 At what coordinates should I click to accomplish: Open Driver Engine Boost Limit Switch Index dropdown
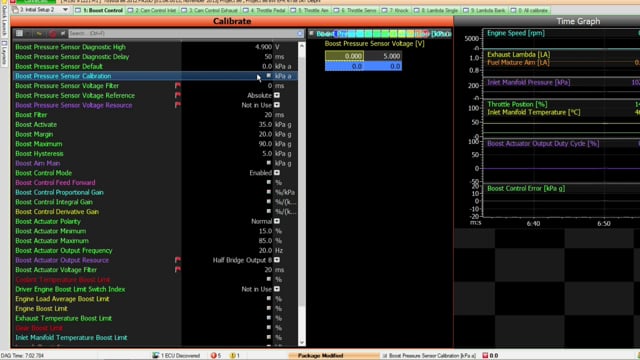[277, 289]
